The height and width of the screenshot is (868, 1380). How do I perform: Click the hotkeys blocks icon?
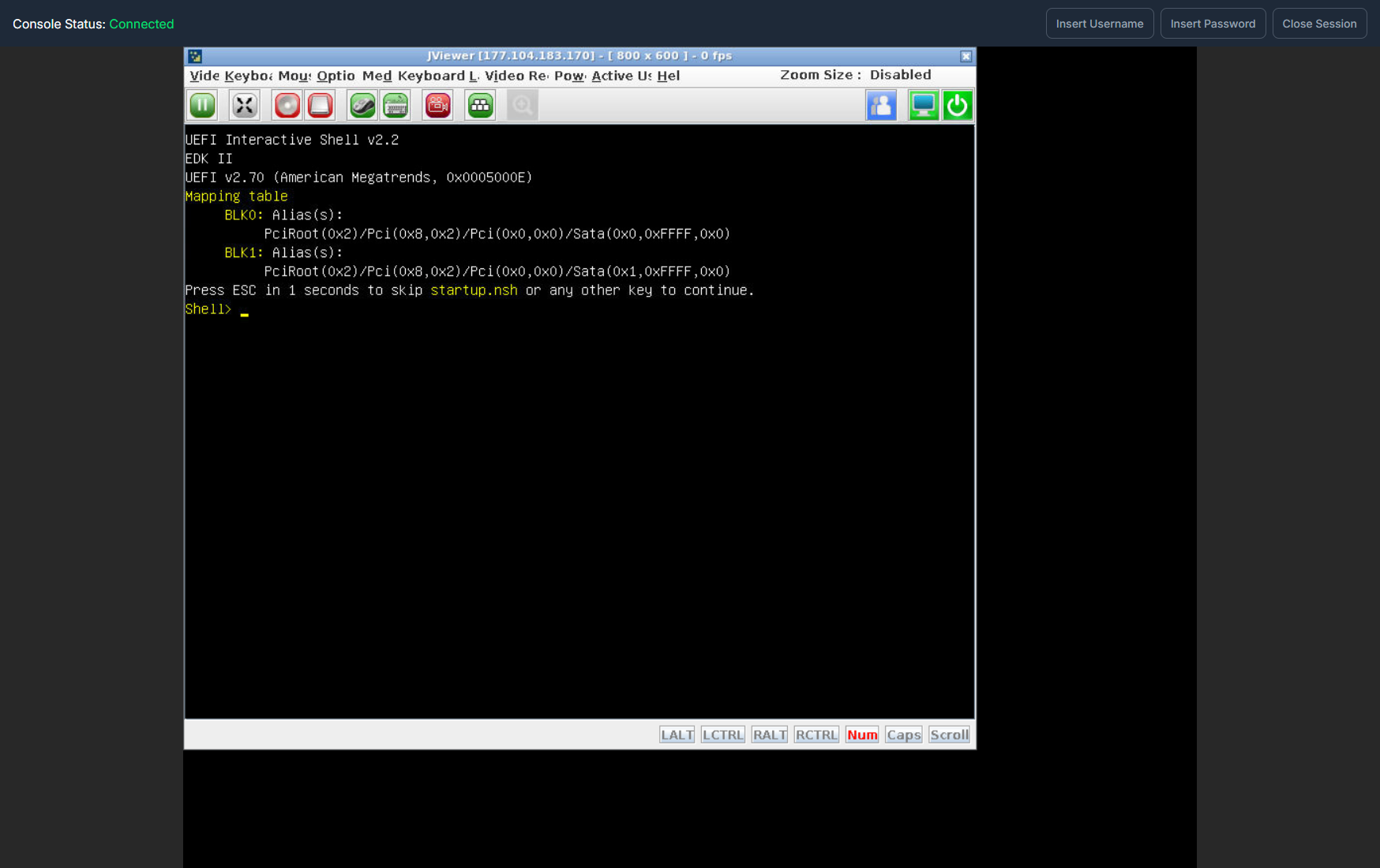(x=480, y=105)
